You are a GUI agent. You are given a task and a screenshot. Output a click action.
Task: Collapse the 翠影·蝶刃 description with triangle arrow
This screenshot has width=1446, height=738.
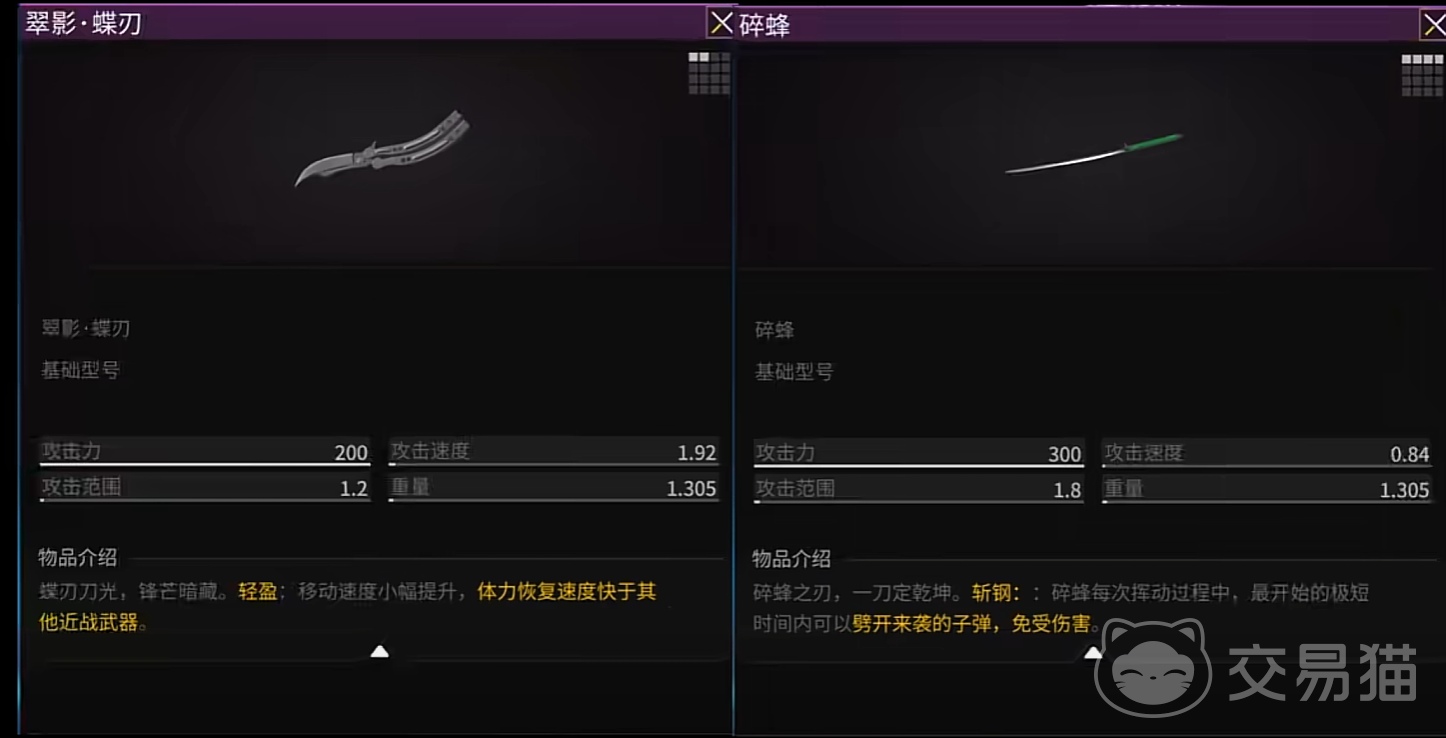click(379, 652)
